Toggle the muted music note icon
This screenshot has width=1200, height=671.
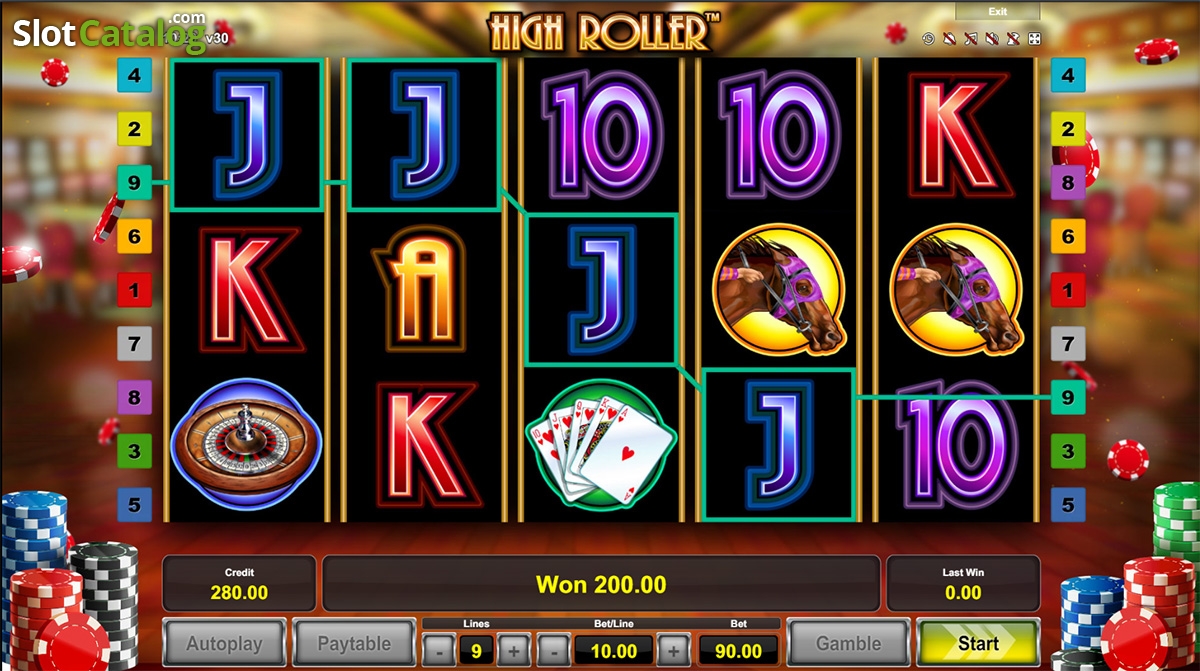click(971, 38)
